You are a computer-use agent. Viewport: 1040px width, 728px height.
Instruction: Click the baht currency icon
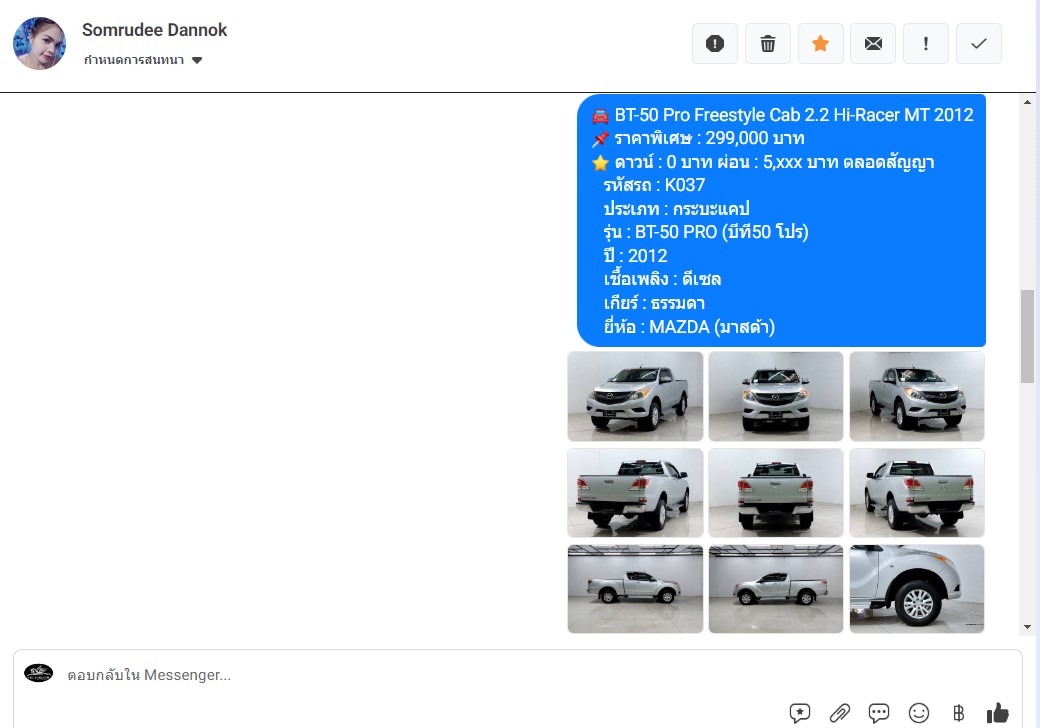[x=958, y=713]
